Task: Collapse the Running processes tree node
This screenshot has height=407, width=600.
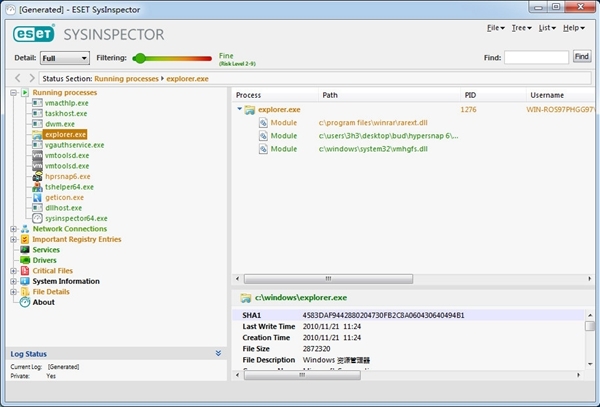Action: [x=13, y=93]
